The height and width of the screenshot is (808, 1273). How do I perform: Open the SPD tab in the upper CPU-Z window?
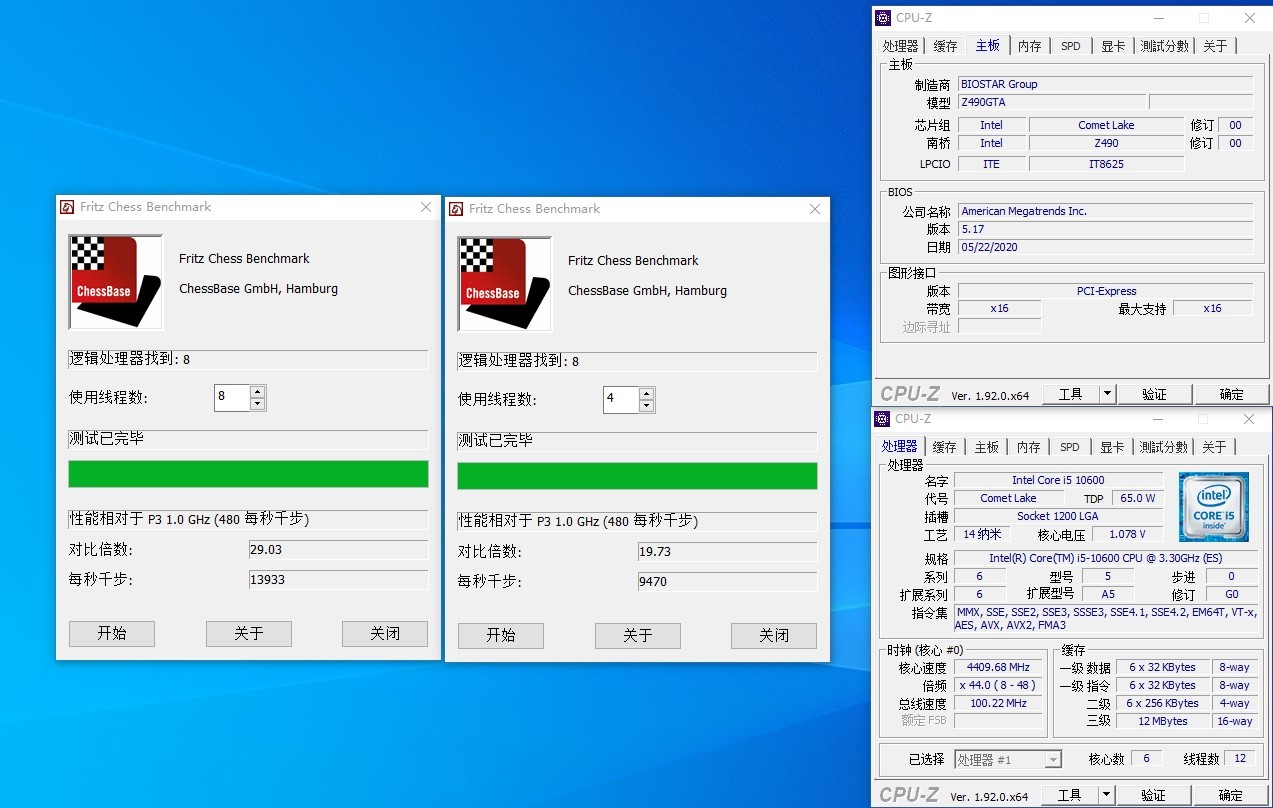[1071, 46]
